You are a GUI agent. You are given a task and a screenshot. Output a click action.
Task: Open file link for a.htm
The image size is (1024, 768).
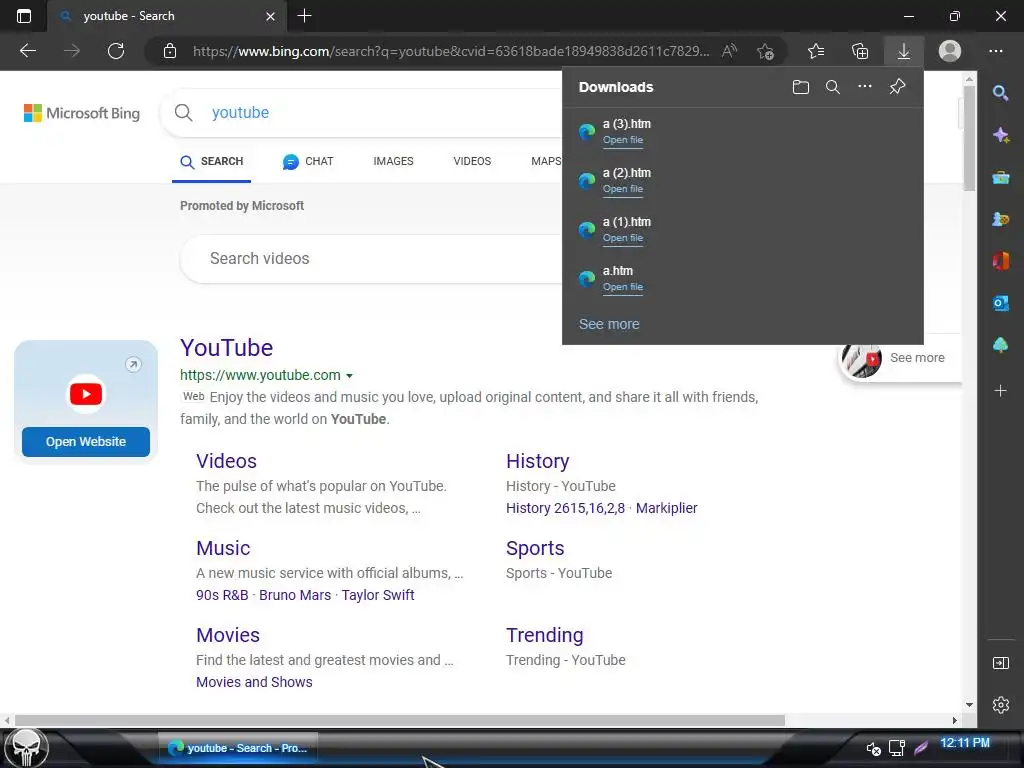pos(622,287)
